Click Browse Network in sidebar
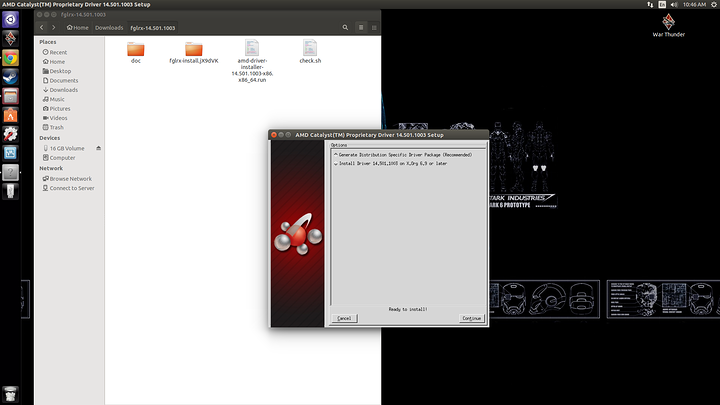The height and width of the screenshot is (405, 720). click(x=67, y=179)
